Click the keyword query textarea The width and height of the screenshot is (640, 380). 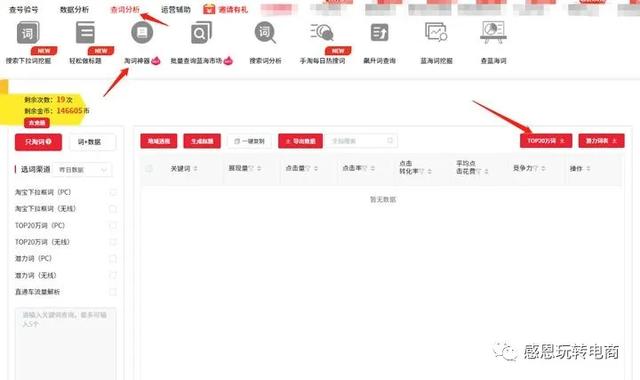[65, 344]
